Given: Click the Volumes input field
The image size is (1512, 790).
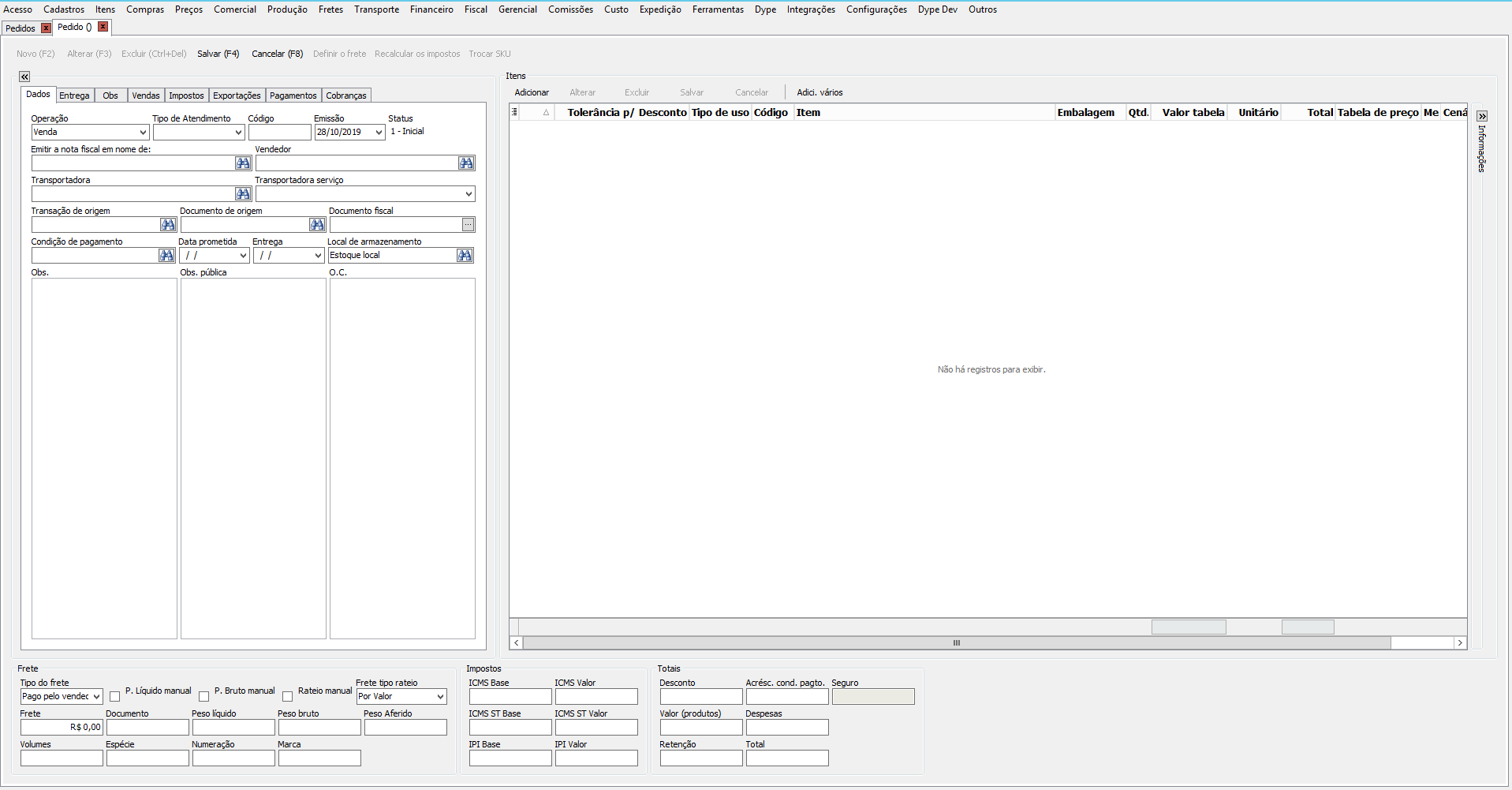Looking at the screenshot, I should point(62,758).
